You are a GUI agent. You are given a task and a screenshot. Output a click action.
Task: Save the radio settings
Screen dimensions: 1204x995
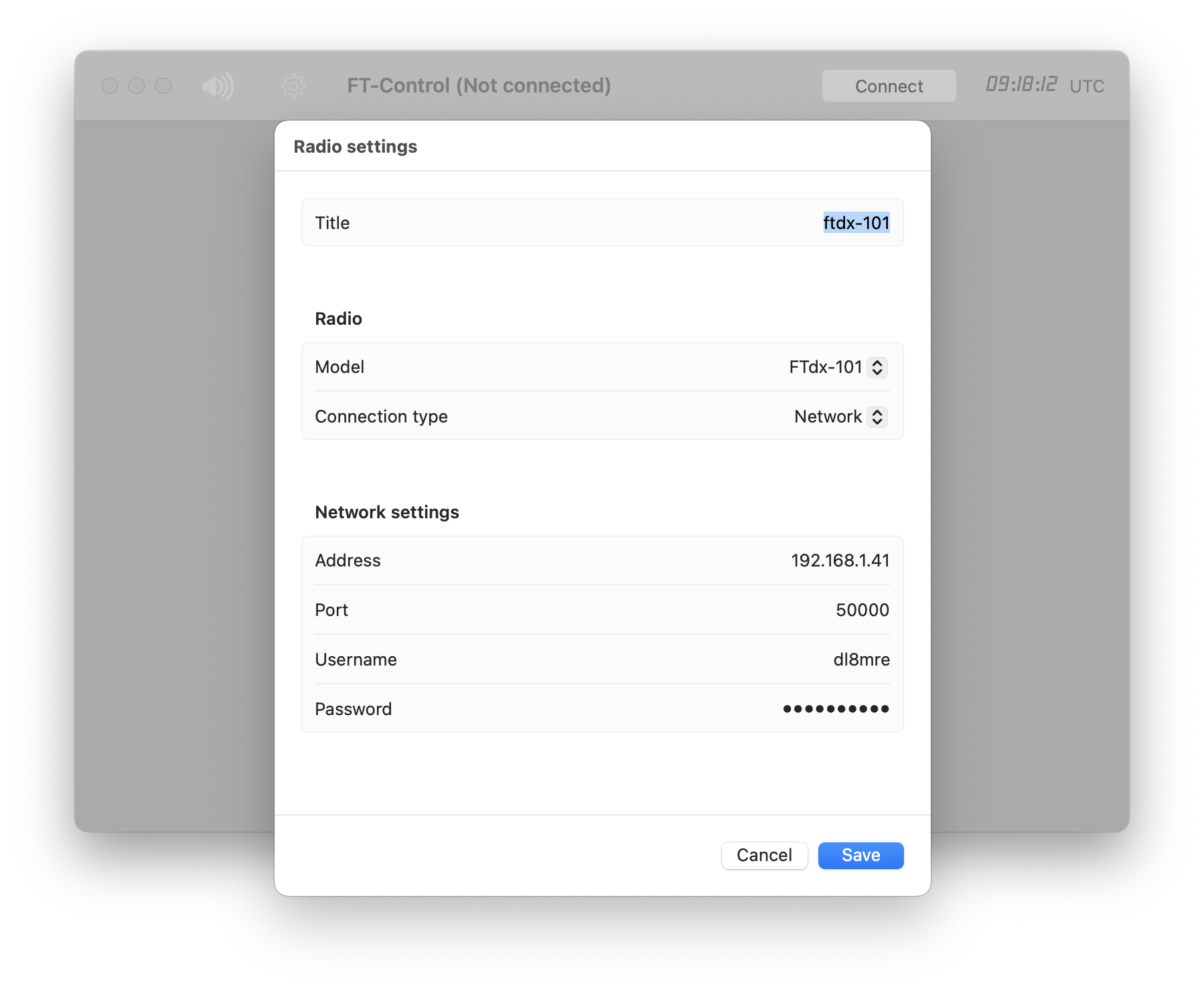click(x=860, y=855)
